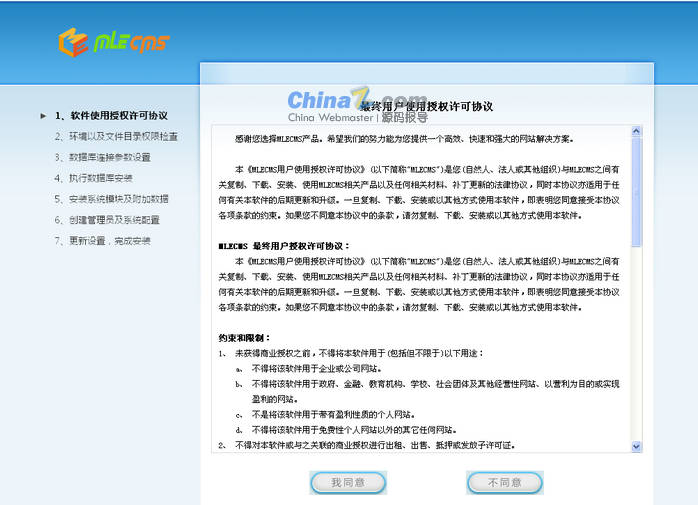Select step 4 执行数据库安装
The width and height of the screenshot is (698, 505).
tap(93, 178)
